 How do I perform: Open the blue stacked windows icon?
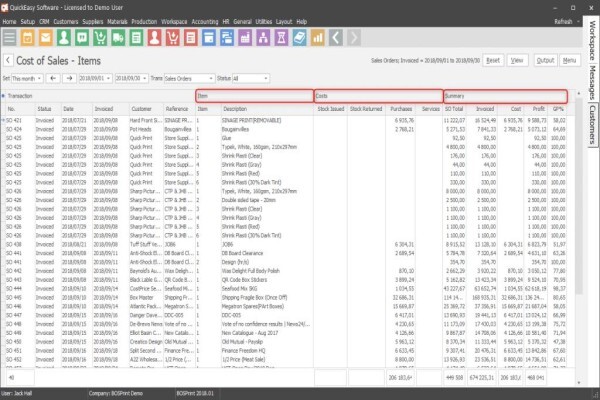227,38
